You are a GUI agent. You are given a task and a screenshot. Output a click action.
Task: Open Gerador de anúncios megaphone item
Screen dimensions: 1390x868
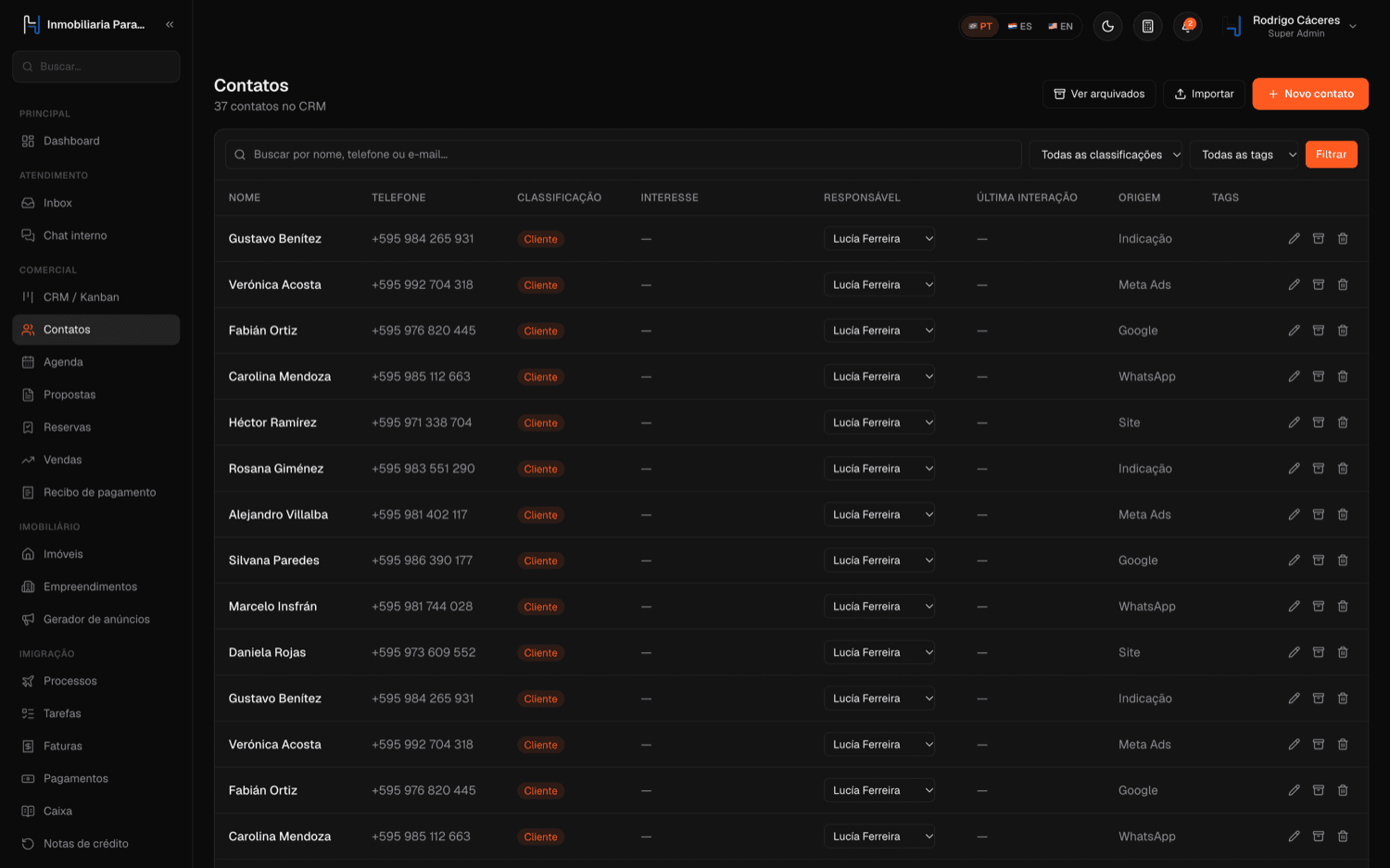96,620
